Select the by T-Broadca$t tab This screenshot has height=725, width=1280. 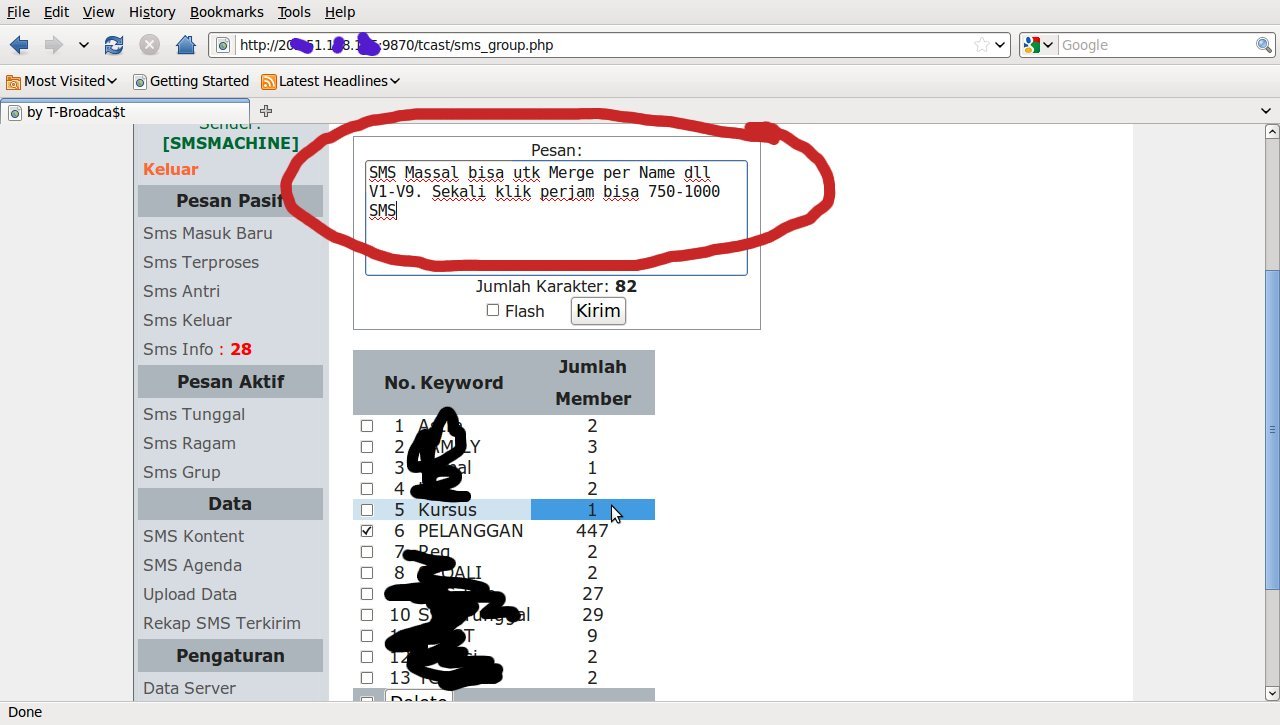click(x=125, y=112)
